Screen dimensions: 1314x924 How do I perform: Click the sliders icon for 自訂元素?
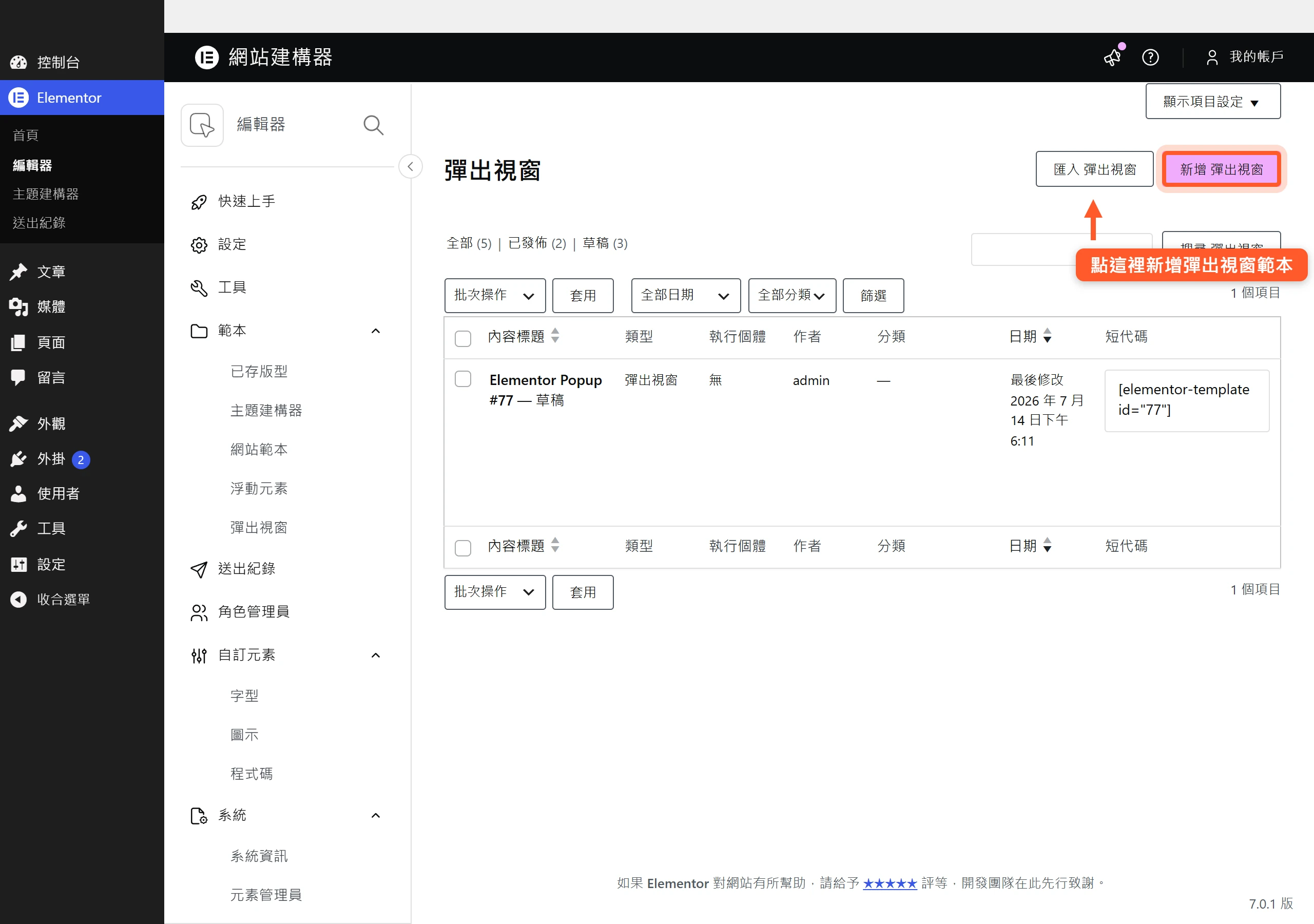point(199,656)
